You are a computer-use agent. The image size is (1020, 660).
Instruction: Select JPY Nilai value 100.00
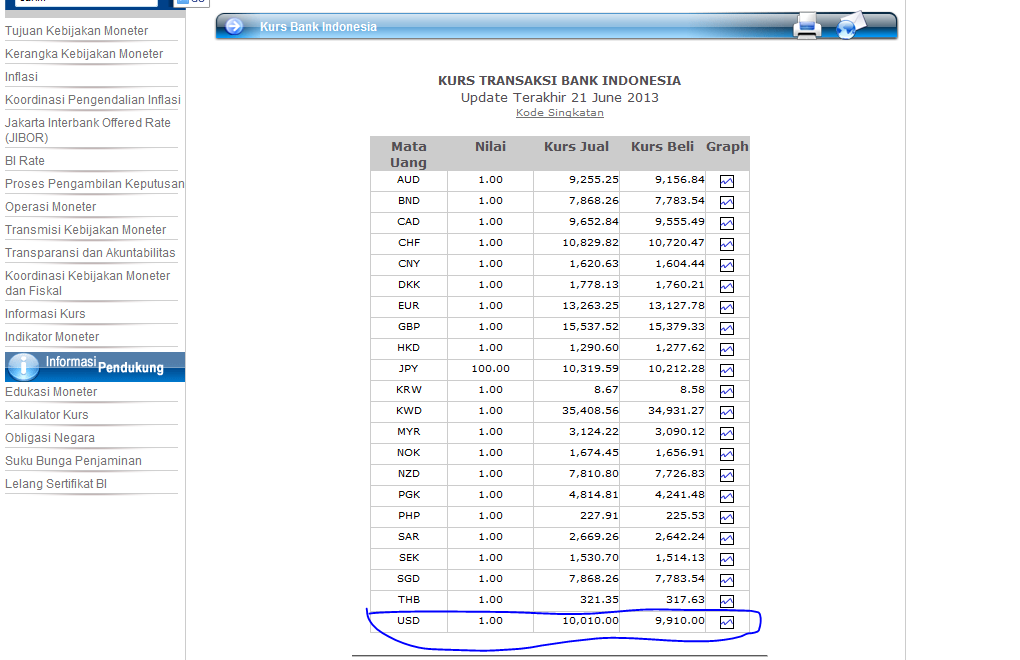pos(490,369)
